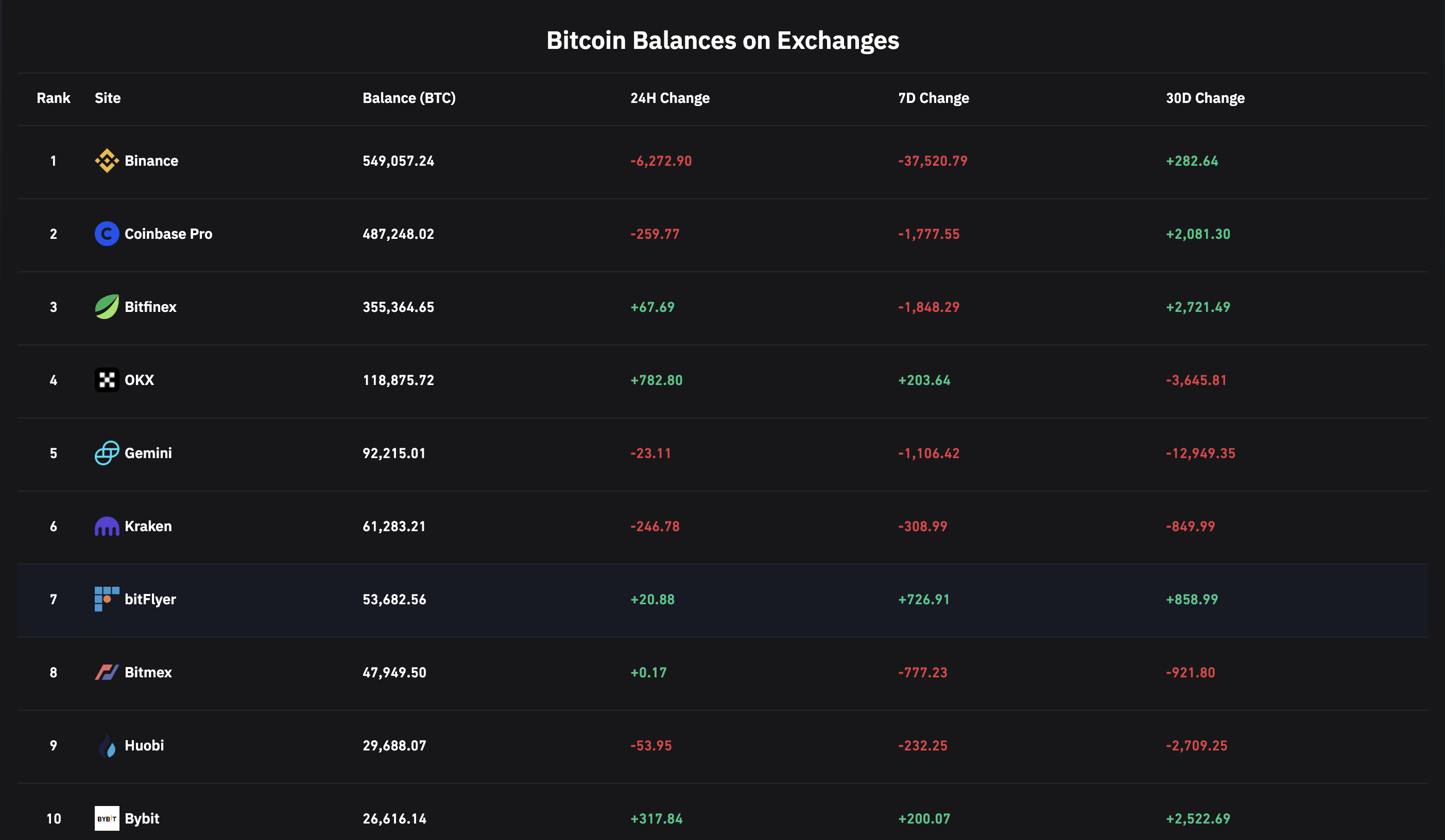Open the OKX exchange link
The height and width of the screenshot is (840, 1445).
pos(140,380)
